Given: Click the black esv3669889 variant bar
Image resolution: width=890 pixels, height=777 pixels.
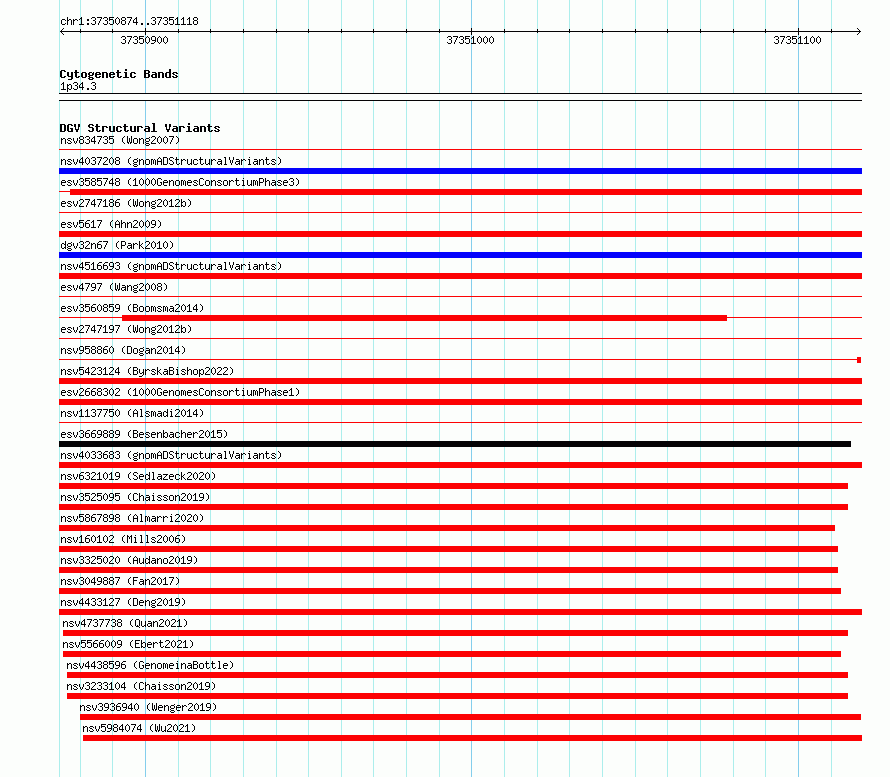Looking at the screenshot, I should point(455,444).
